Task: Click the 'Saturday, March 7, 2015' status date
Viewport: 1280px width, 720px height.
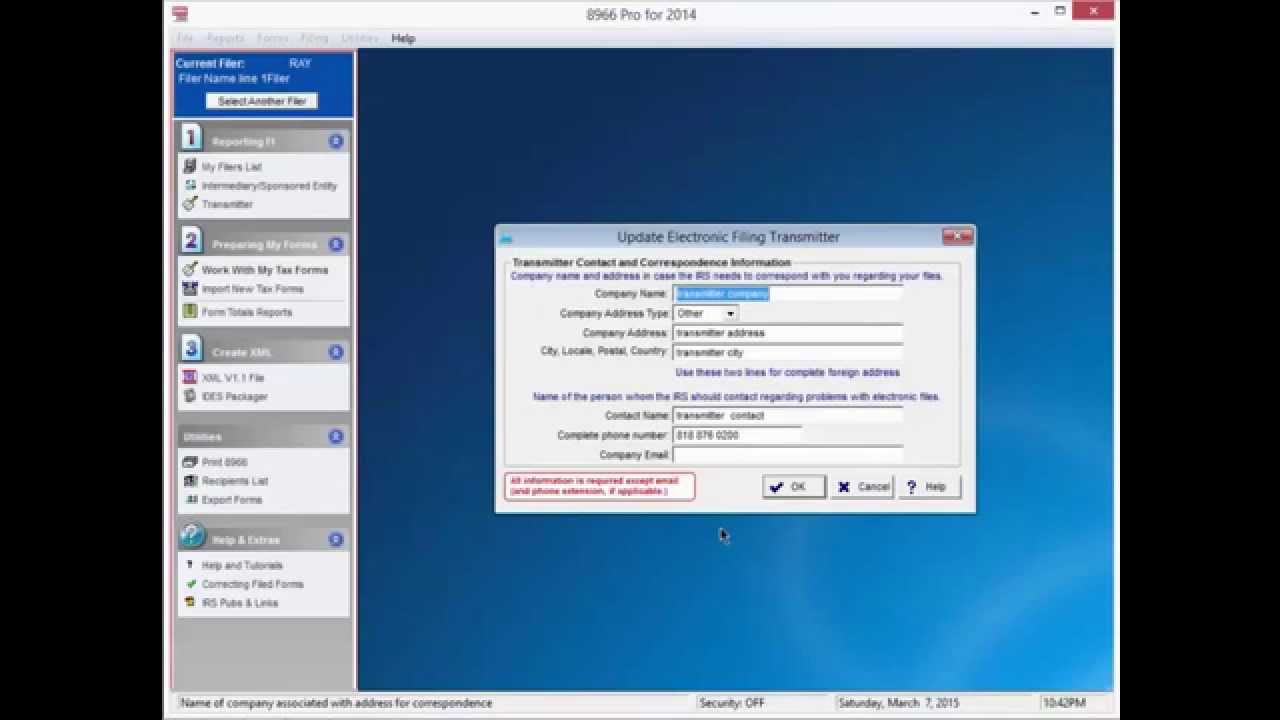Action: (898, 703)
